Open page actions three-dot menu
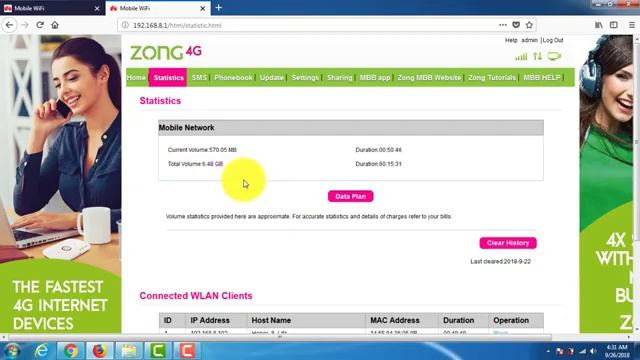The height and width of the screenshot is (360, 640). (503, 25)
